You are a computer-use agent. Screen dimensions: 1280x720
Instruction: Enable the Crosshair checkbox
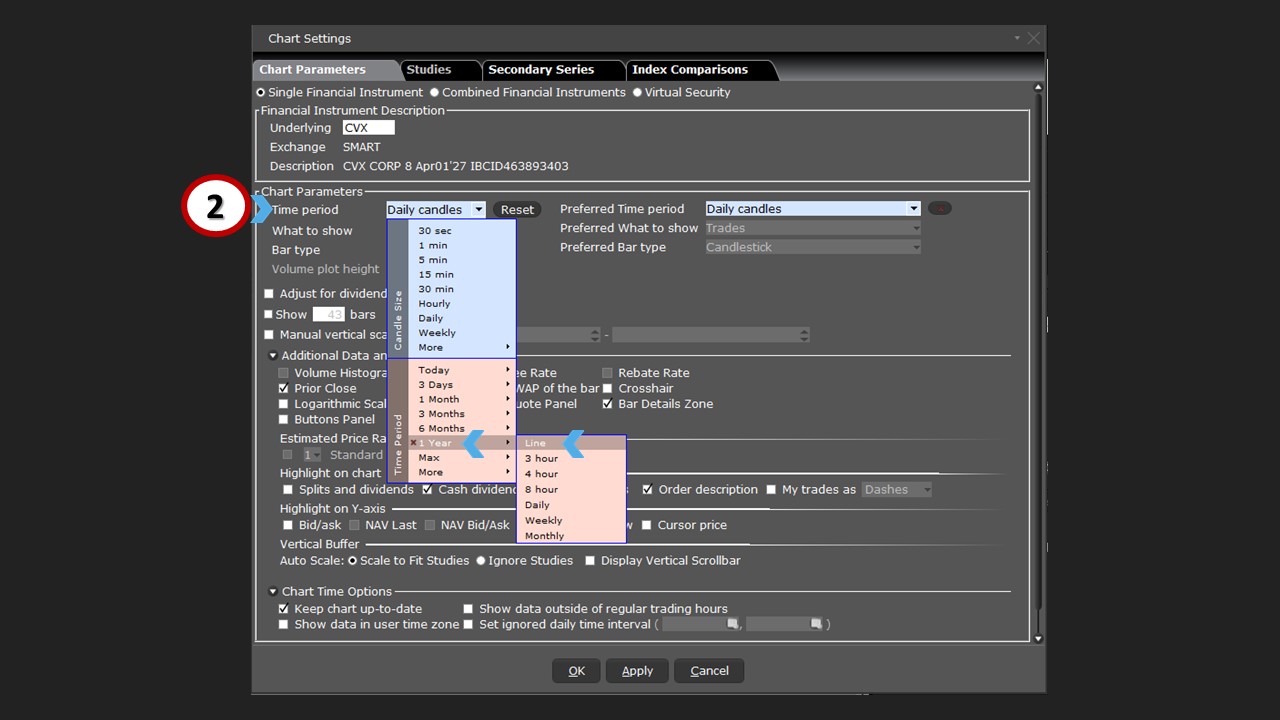click(607, 389)
